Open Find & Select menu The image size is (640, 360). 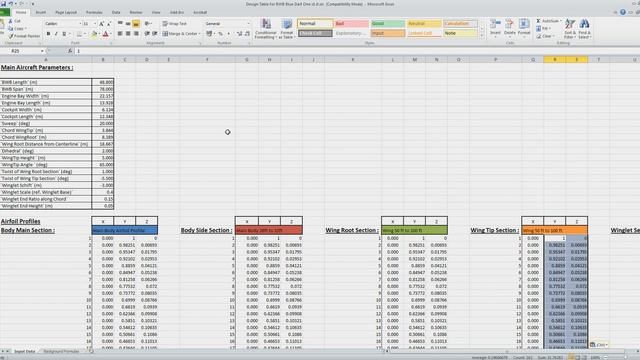(584, 29)
